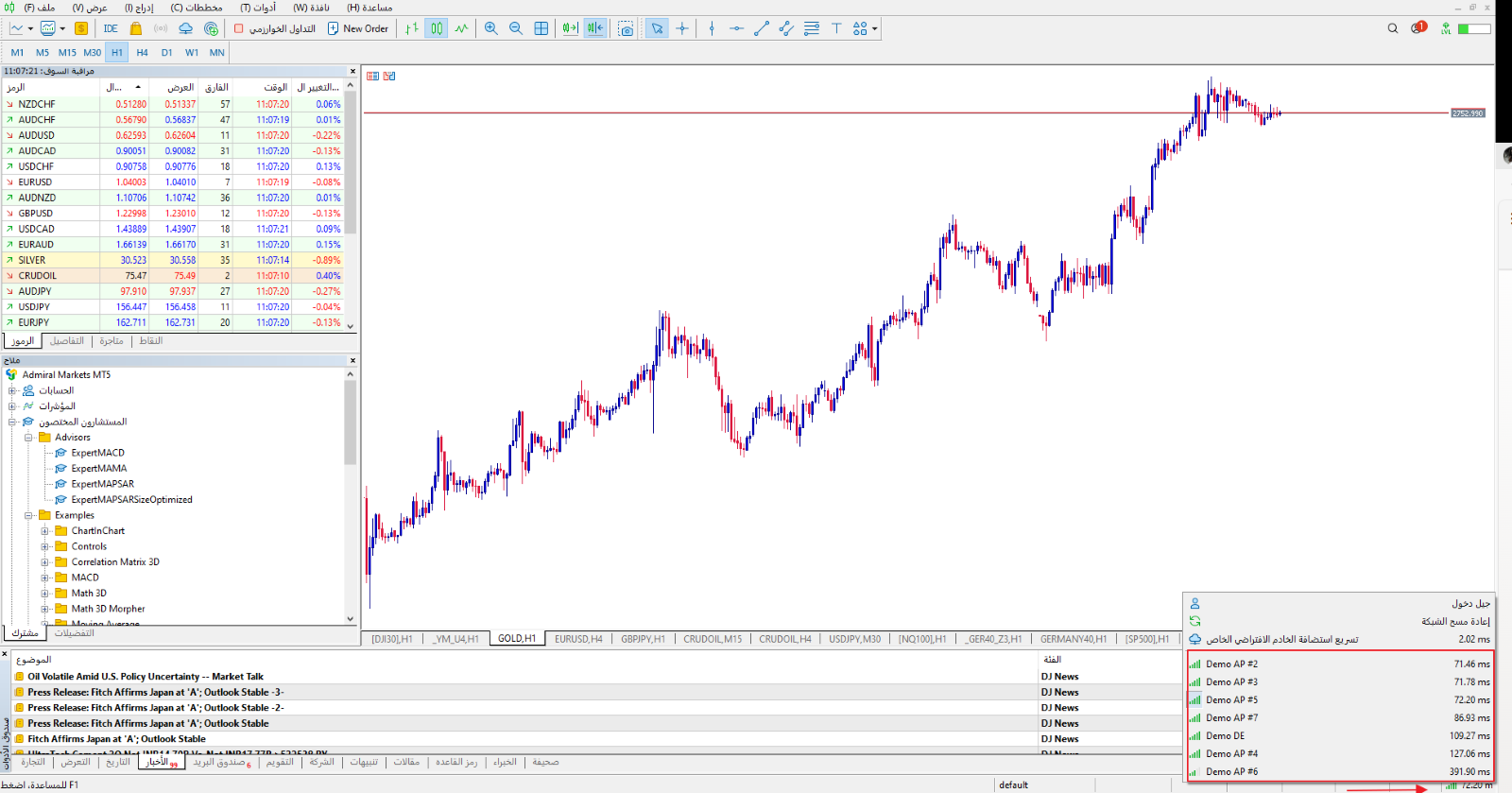Open the objects shapes dropdown arrow
Screen dimensions: 1512x793
coord(875,28)
